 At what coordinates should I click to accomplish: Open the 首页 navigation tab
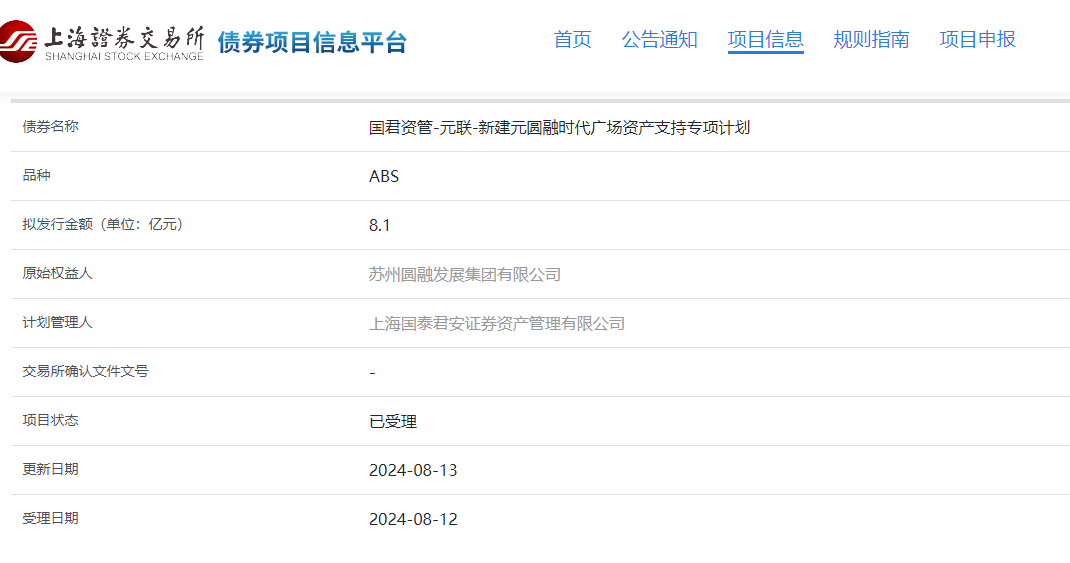(x=573, y=40)
